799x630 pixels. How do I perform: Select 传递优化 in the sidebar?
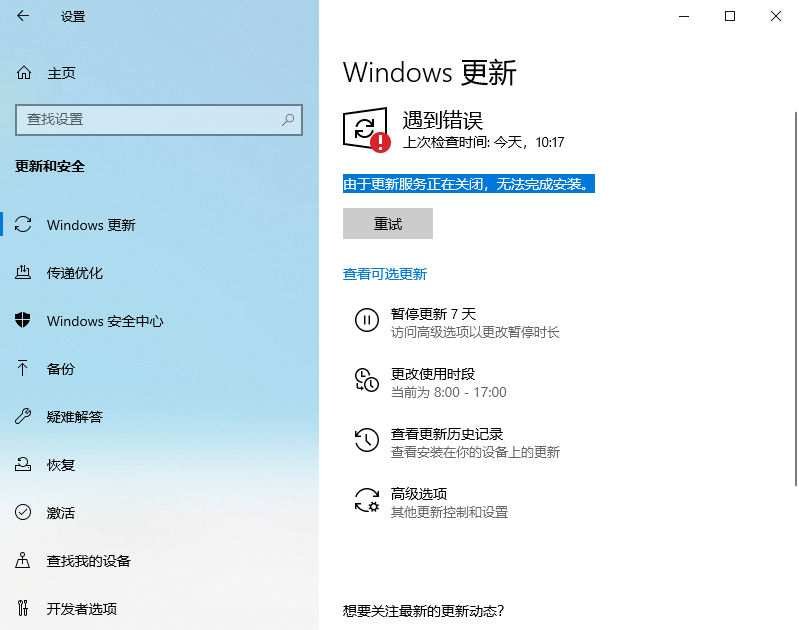75,273
